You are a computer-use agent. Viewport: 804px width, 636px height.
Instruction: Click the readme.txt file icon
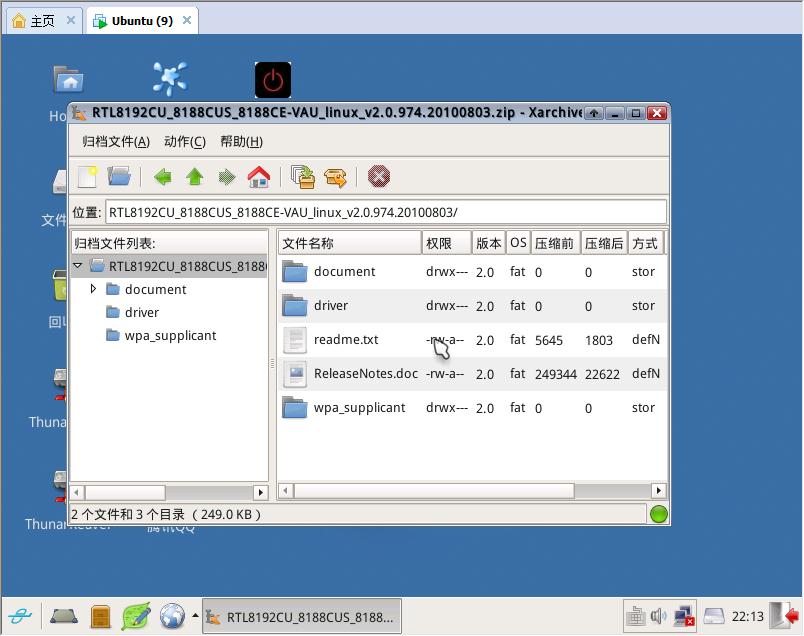295,340
